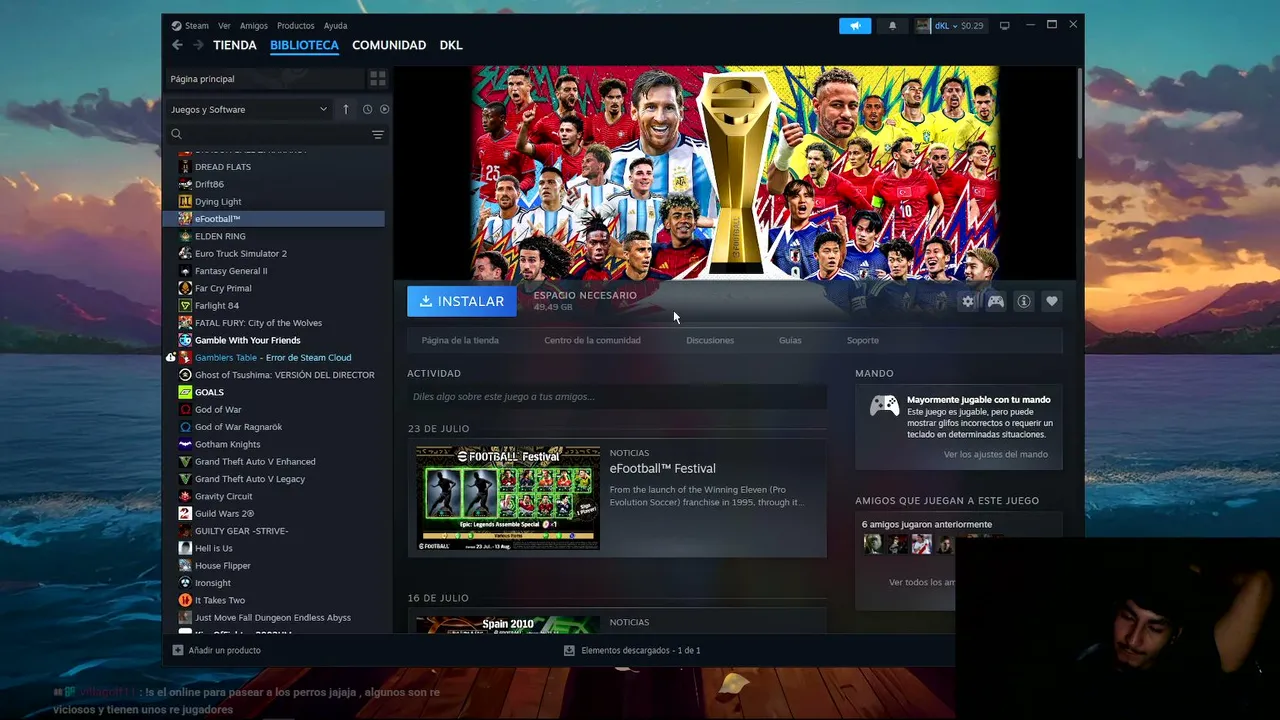The image size is (1280, 720).
Task: Click Elementos descargados status text
Action: (641, 650)
